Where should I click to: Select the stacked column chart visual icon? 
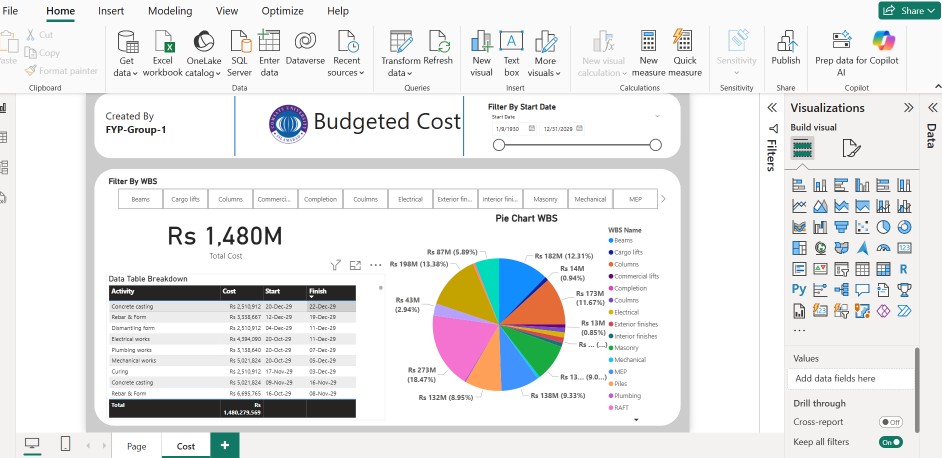tap(820, 185)
